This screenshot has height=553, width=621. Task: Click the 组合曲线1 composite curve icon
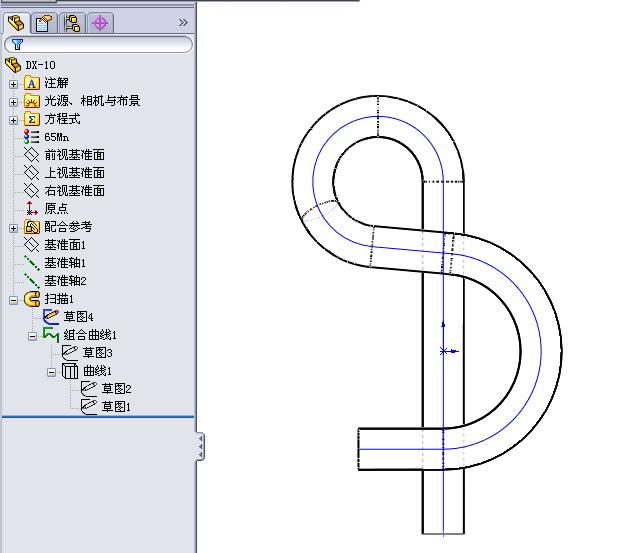(x=51, y=335)
